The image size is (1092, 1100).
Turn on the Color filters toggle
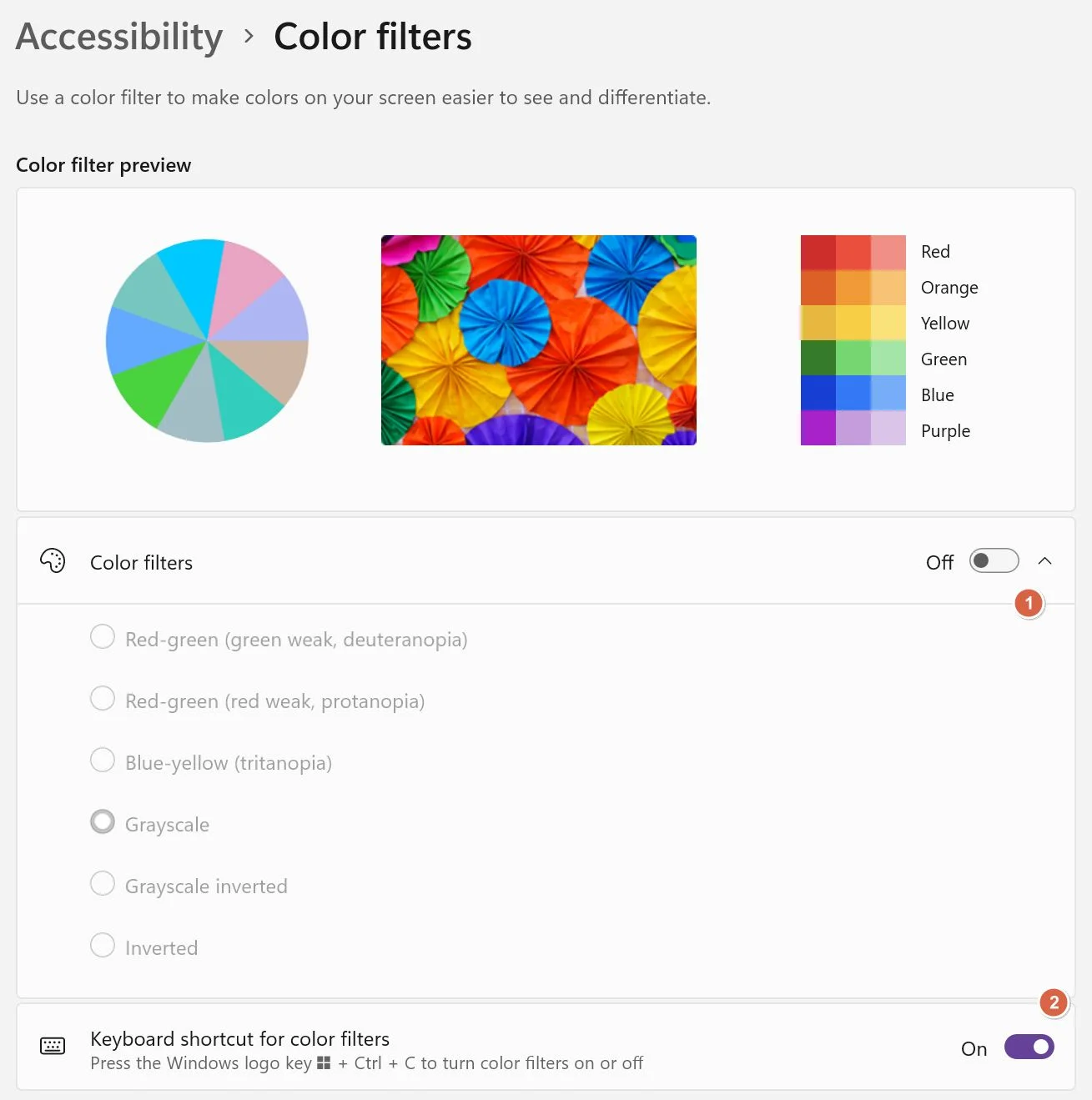994,561
